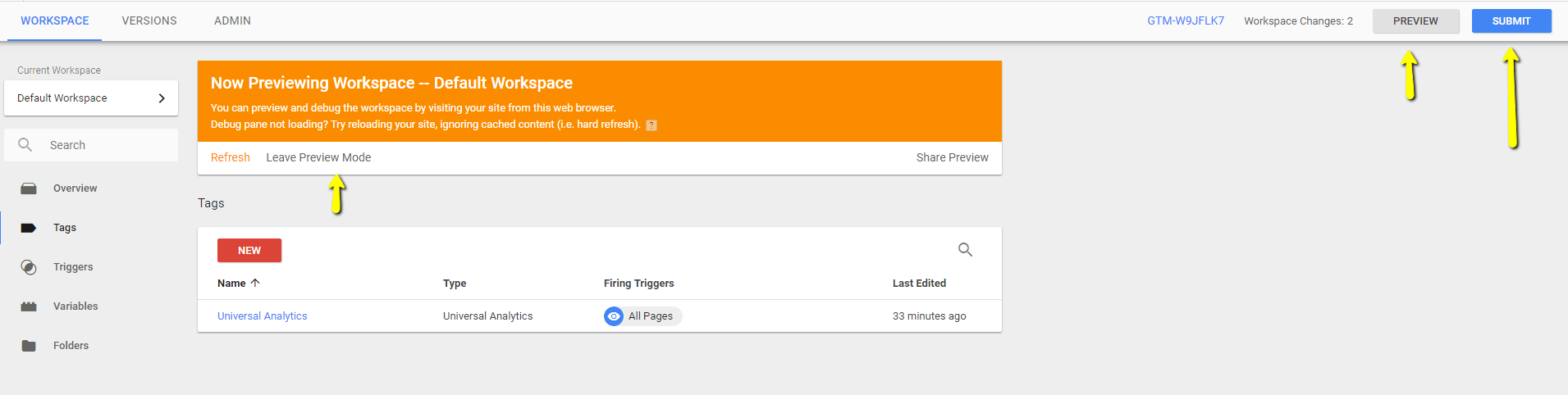Click the All Pages trigger eye icon
The image size is (1568, 395).
pyautogui.click(x=614, y=316)
